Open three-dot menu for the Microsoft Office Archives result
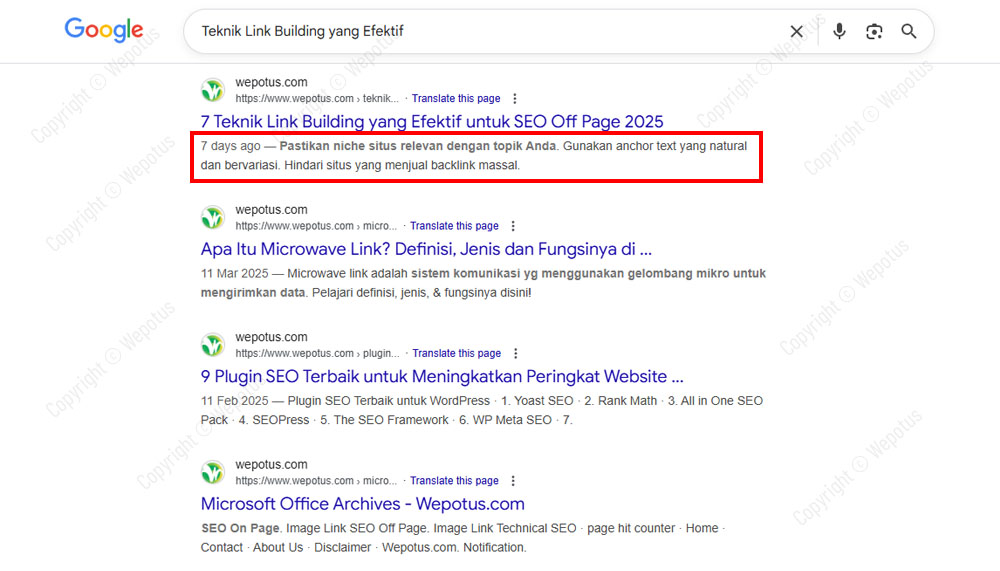 513,481
